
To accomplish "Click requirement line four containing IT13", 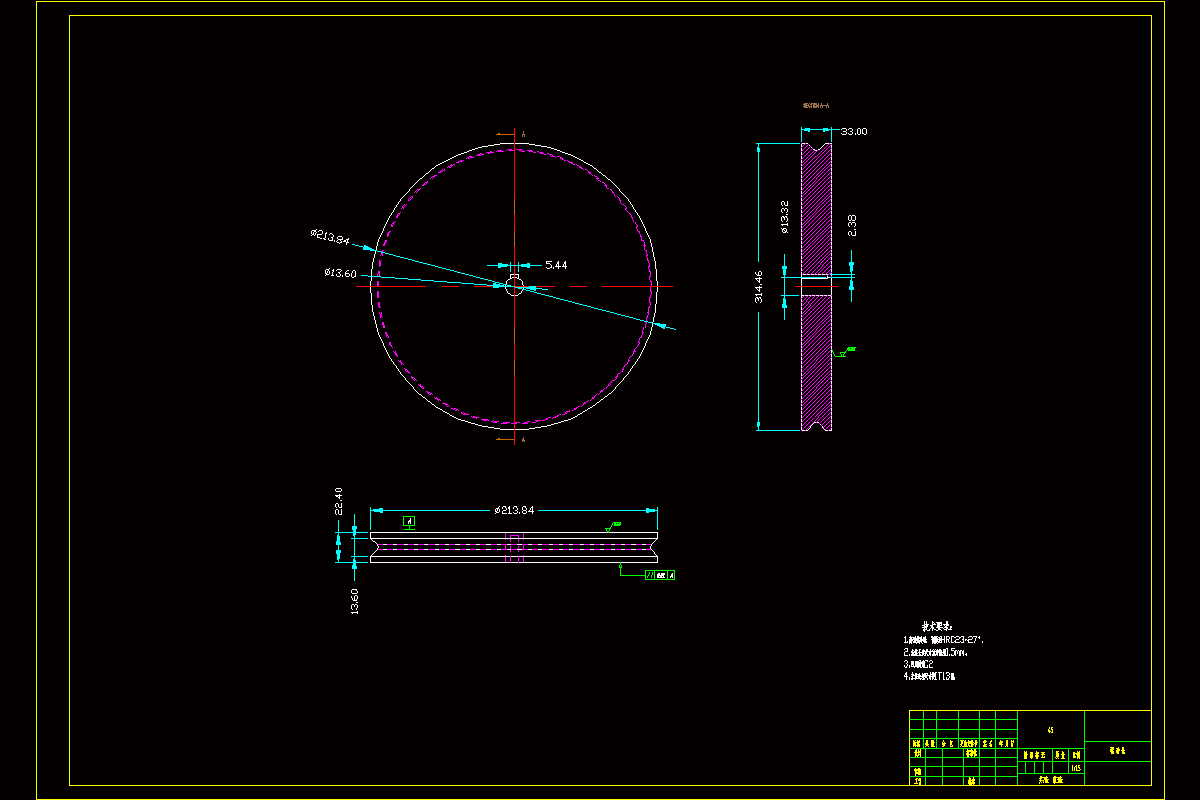I will coord(929,677).
